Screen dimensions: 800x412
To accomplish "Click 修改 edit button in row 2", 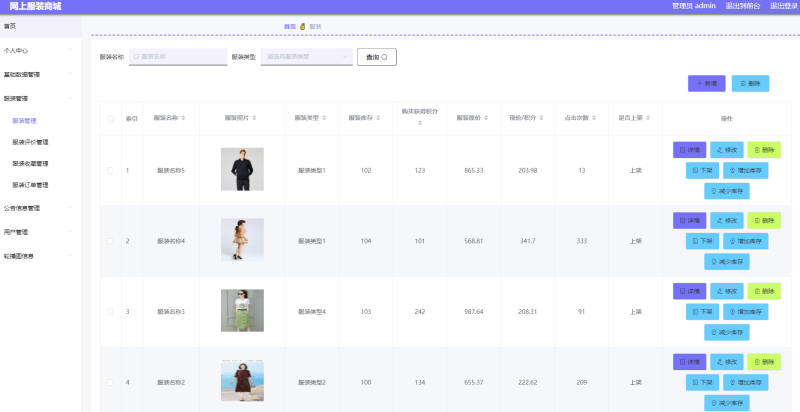I will pos(727,220).
